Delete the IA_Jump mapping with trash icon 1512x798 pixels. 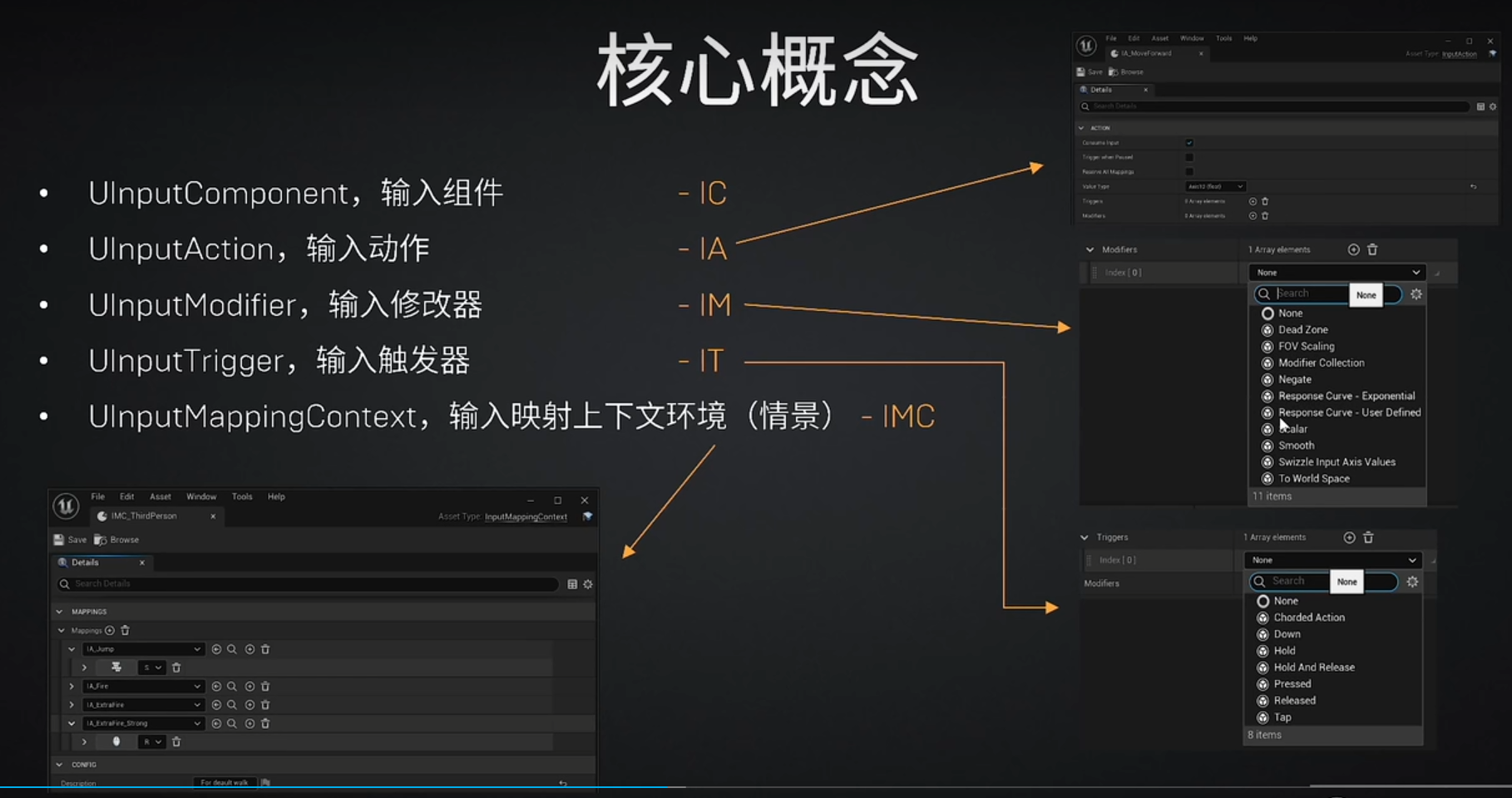click(x=265, y=649)
